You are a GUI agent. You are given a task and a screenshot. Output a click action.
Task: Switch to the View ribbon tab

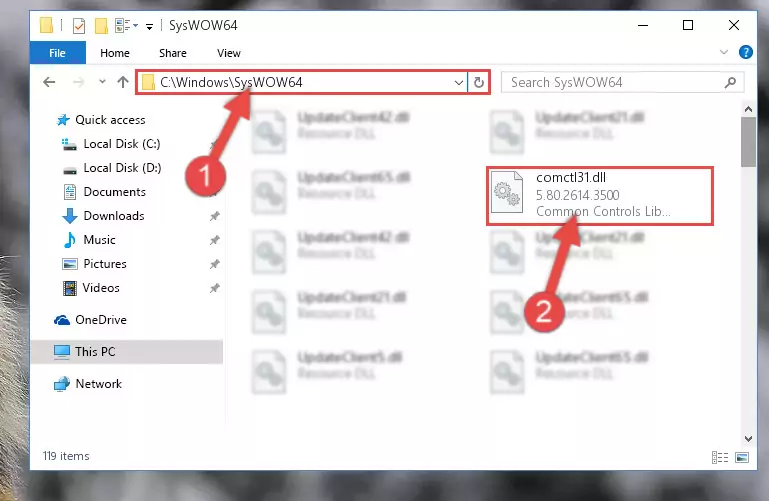pyautogui.click(x=229, y=53)
